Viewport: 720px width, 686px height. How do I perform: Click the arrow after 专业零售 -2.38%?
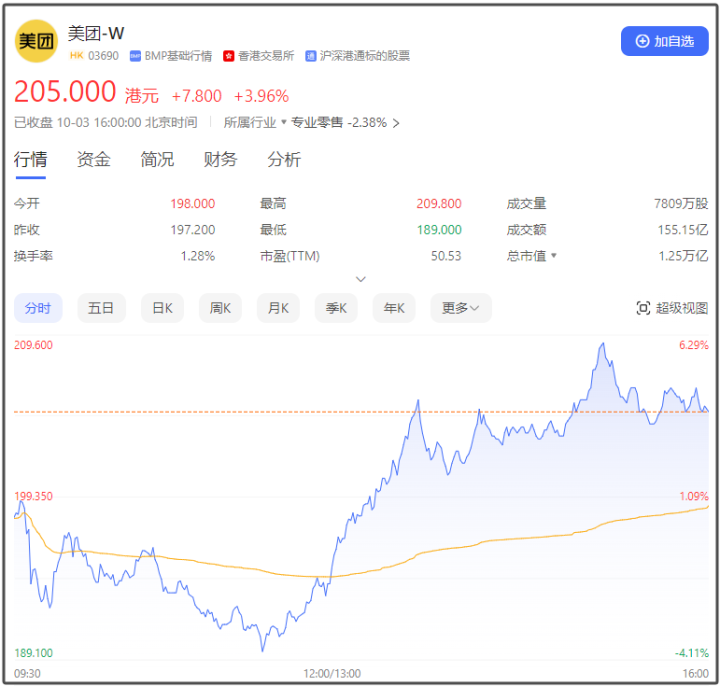tap(396, 123)
